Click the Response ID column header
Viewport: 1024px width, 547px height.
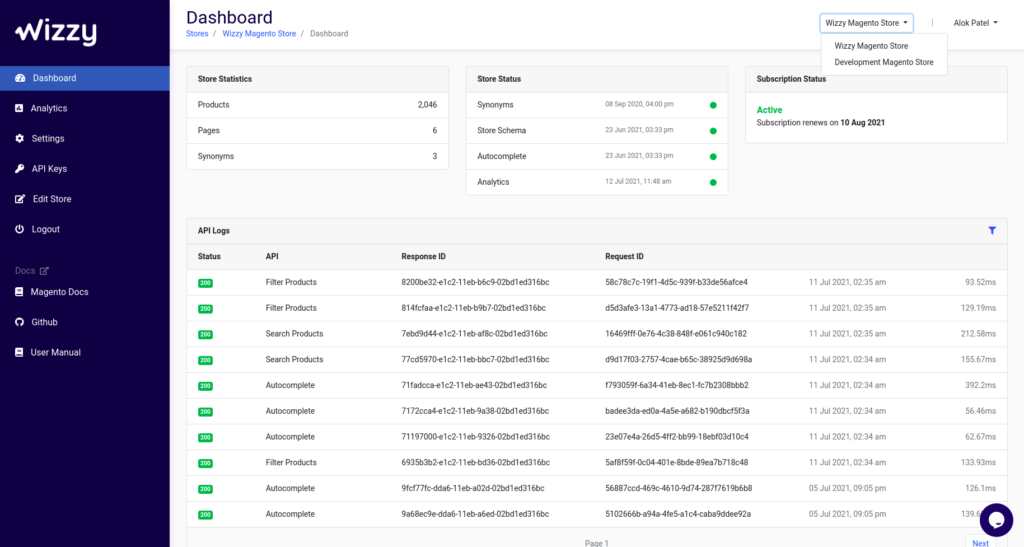[x=423, y=257]
